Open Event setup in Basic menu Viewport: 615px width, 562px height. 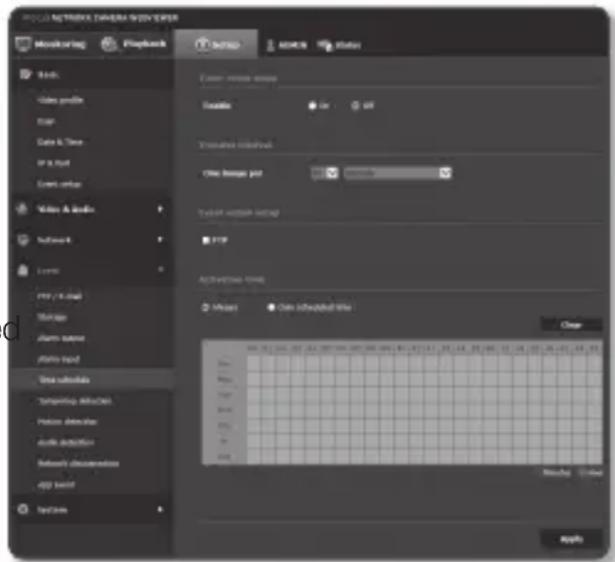[x=59, y=184]
